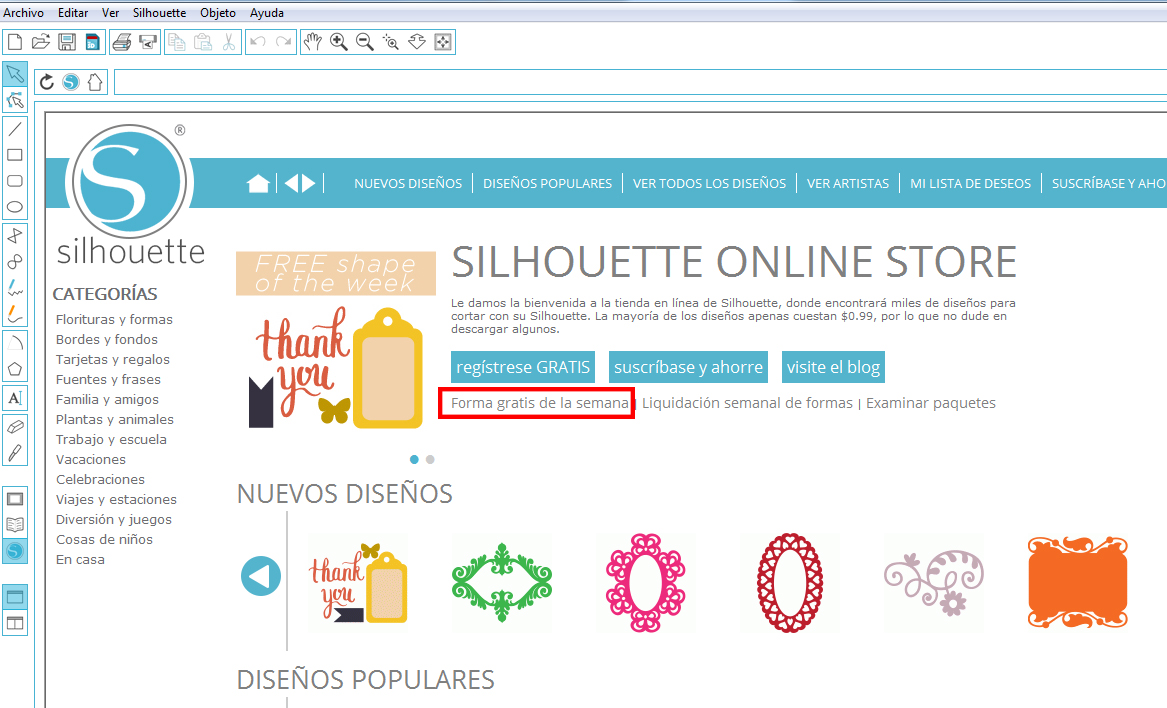1167x708 pixels.
Task: Click the Refresh icon in browser bar
Action: tap(46, 82)
